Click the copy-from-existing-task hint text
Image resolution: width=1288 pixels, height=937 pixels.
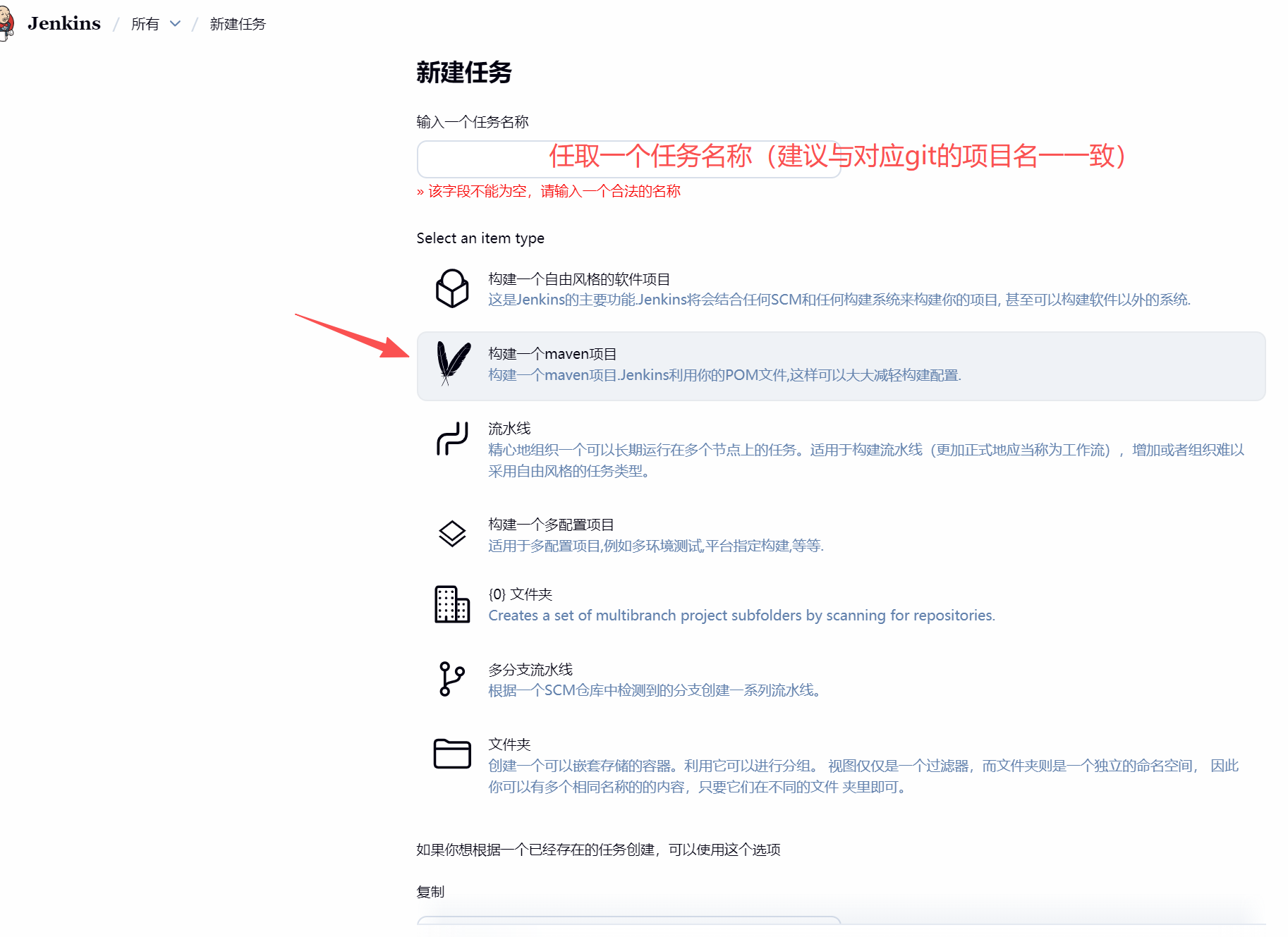(598, 850)
